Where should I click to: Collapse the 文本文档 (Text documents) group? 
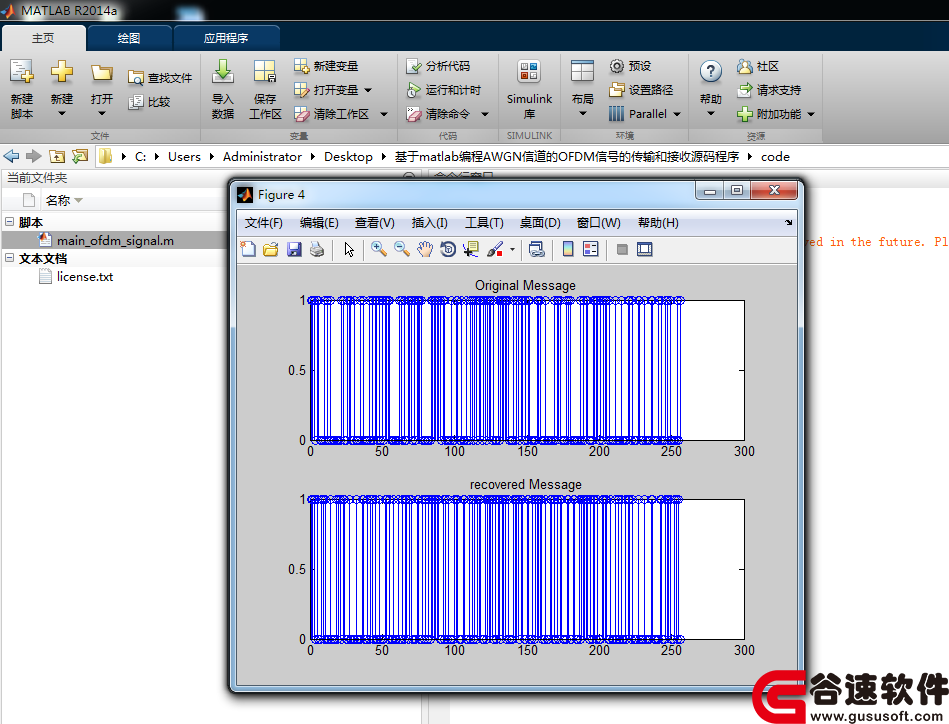10,258
